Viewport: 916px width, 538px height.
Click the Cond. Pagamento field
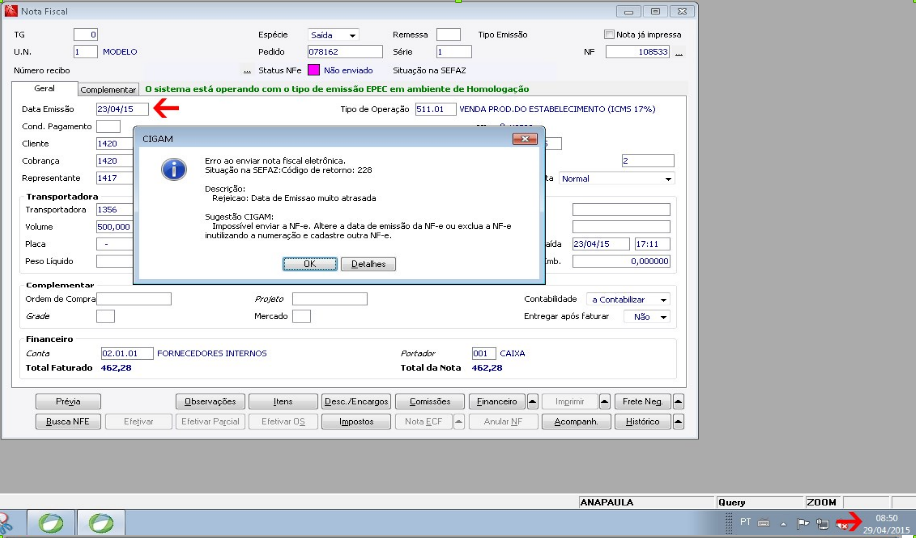tap(109, 126)
